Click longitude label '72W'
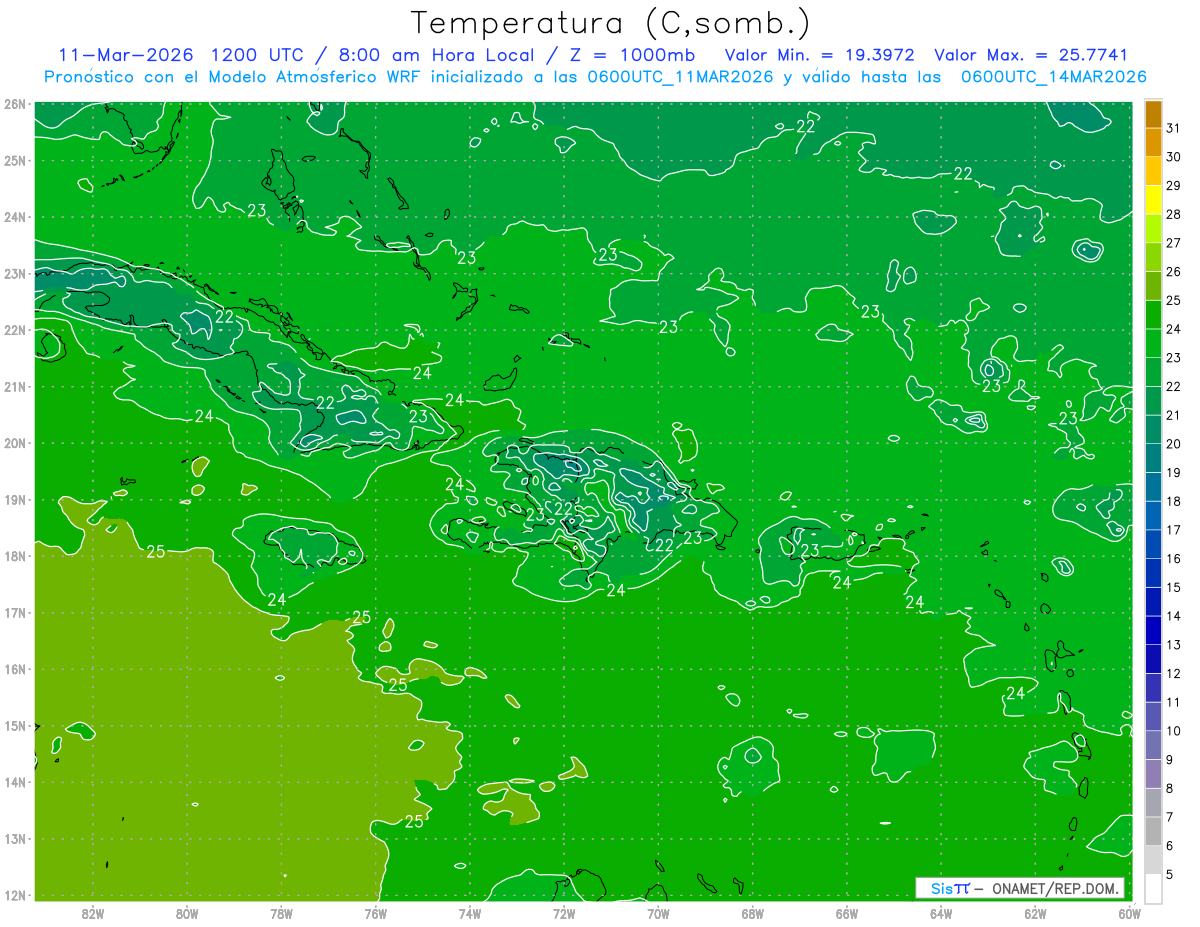The image size is (1200, 927). point(564,913)
